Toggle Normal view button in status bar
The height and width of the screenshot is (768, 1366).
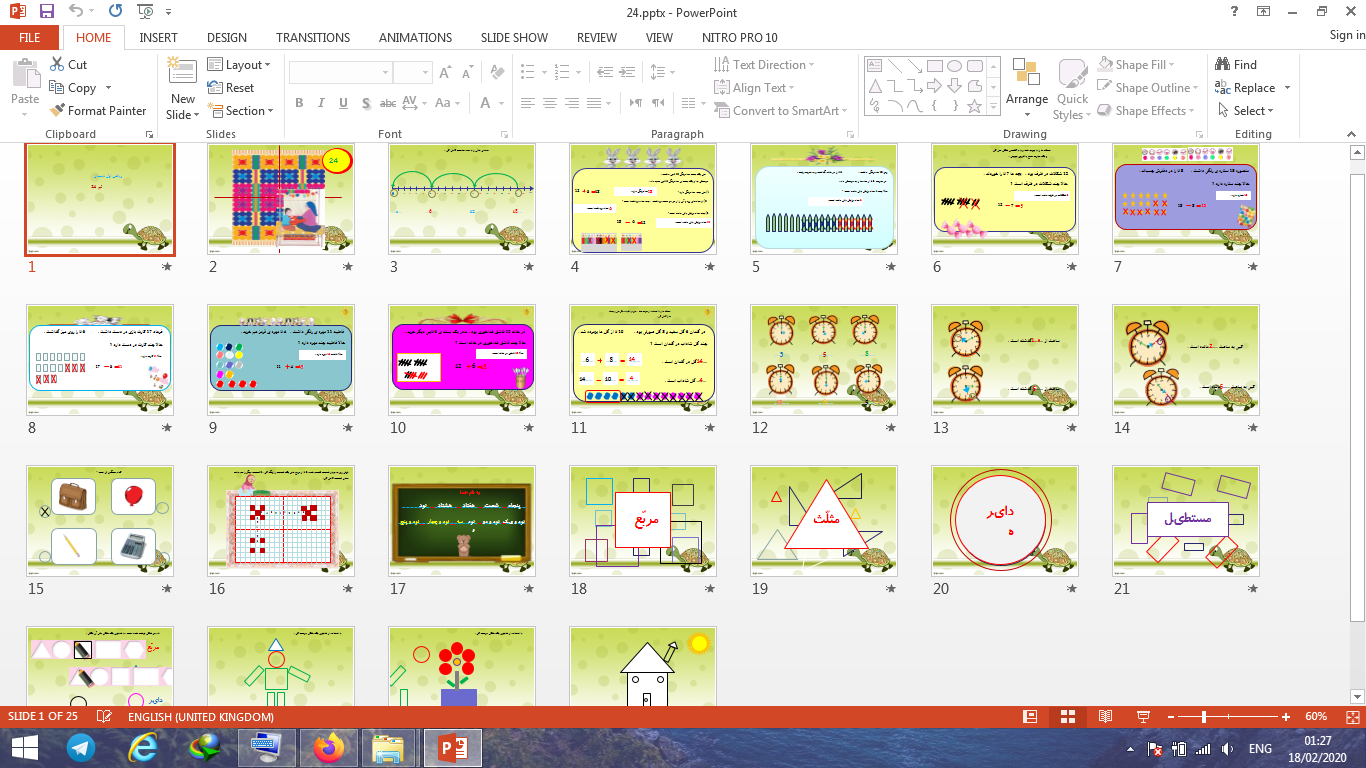click(1030, 717)
